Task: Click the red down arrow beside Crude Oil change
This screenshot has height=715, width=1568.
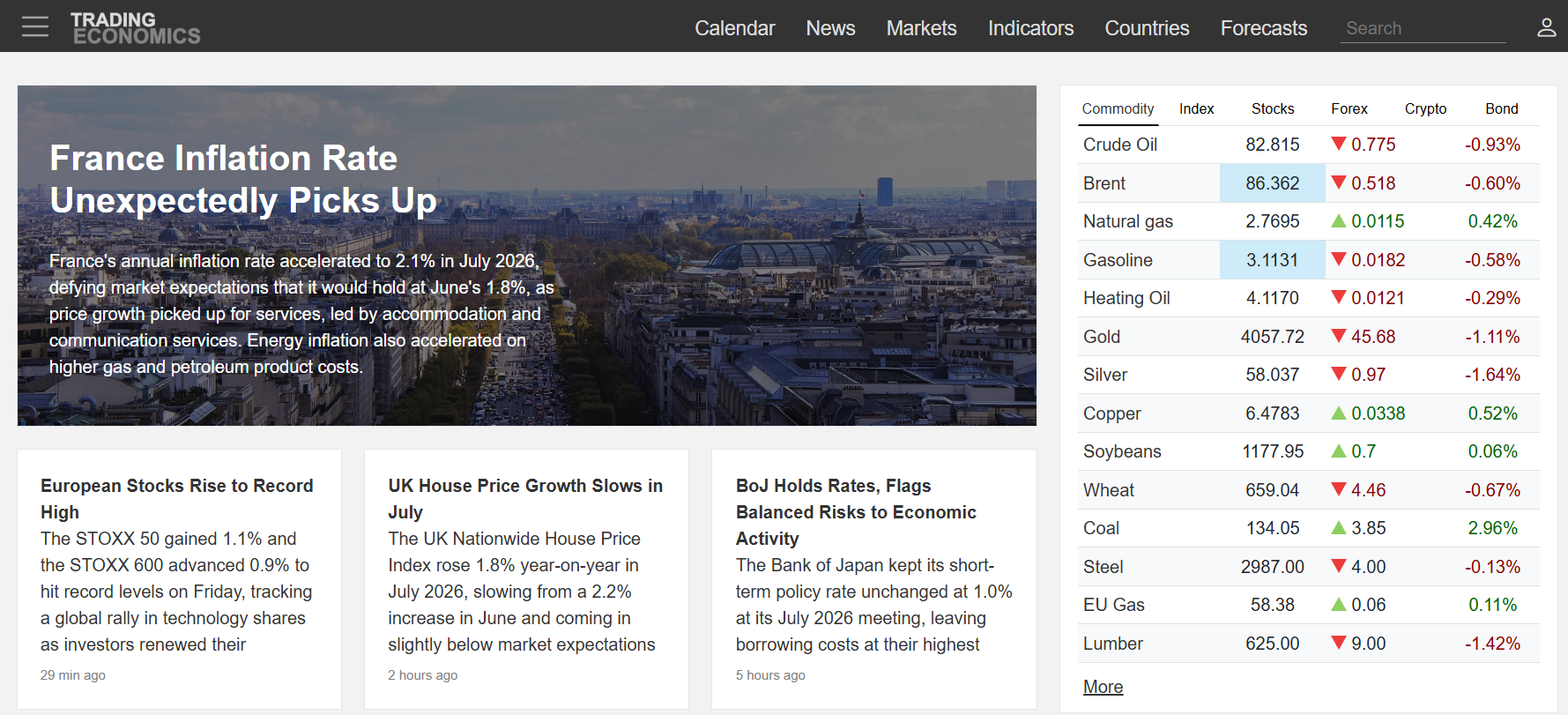Action: [1339, 144]
